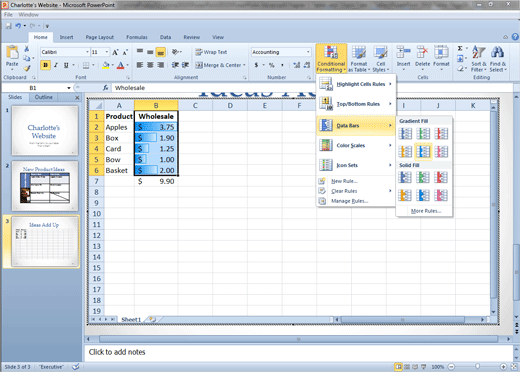The width and height of the screenshot is (520, 372).
Task: Switch to the Formulas ribbon tab
Action: (x=137, y=37)
